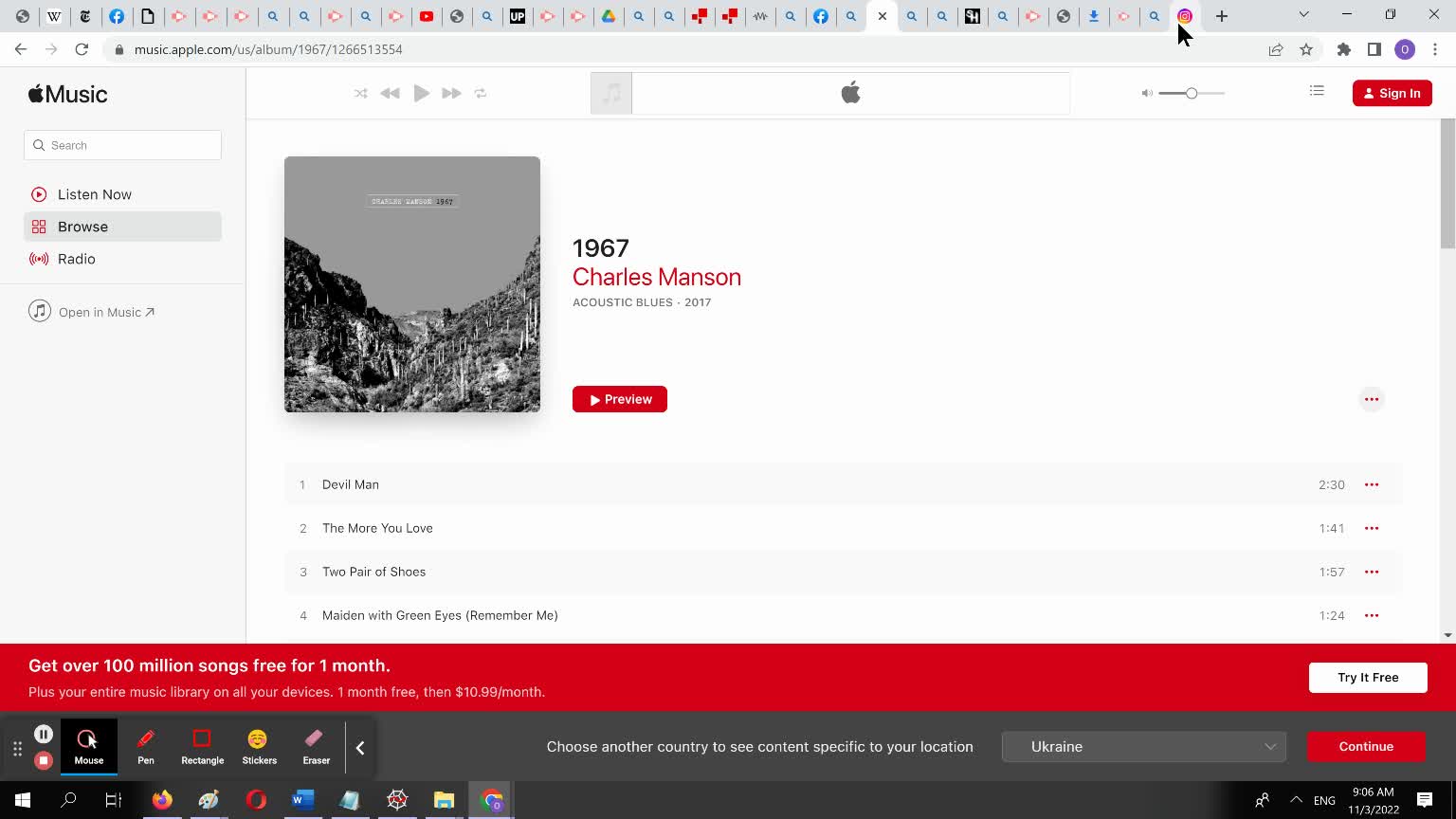Skip to previous track button

tap(390, 93)
